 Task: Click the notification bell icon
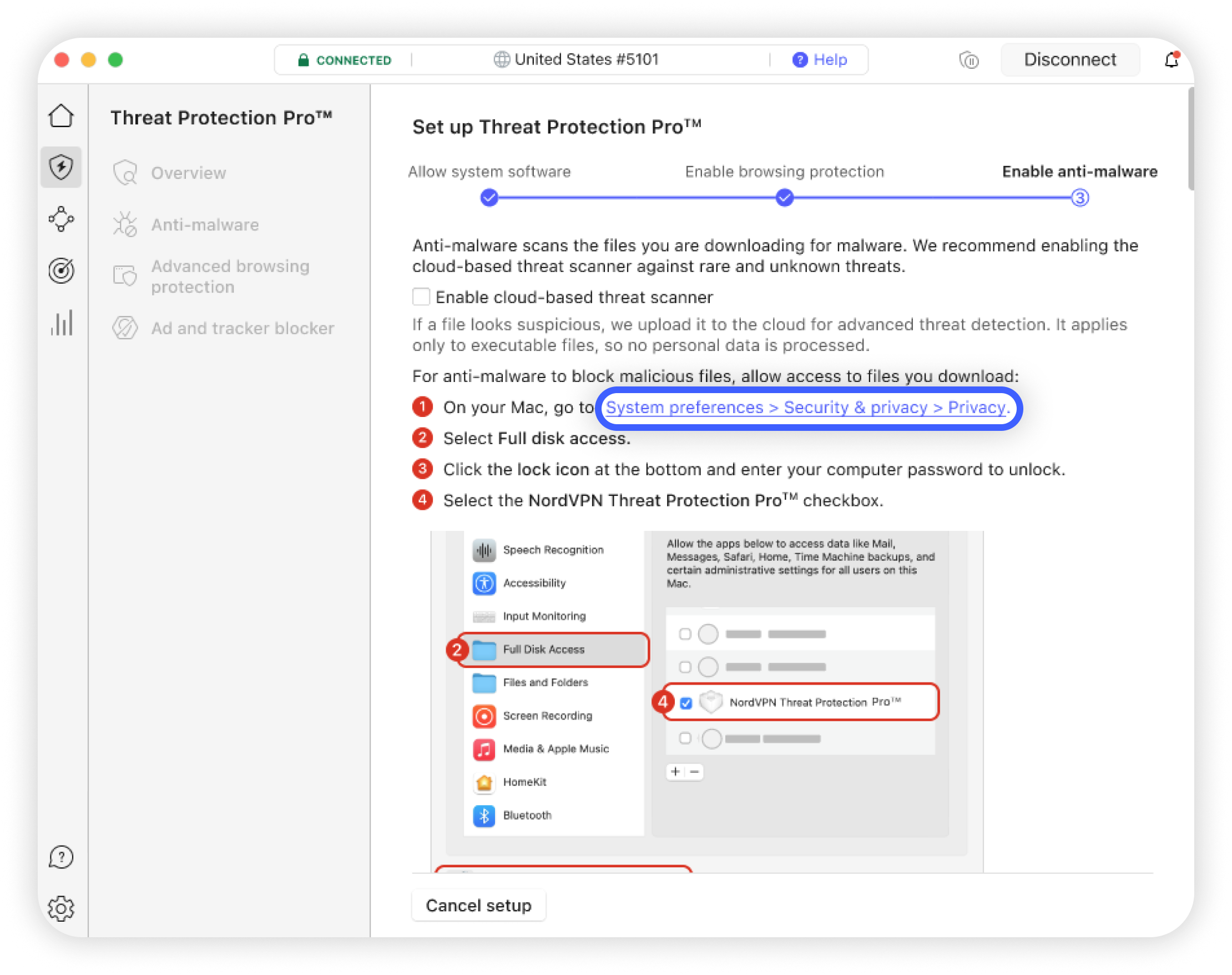(x=1171, y=59)
